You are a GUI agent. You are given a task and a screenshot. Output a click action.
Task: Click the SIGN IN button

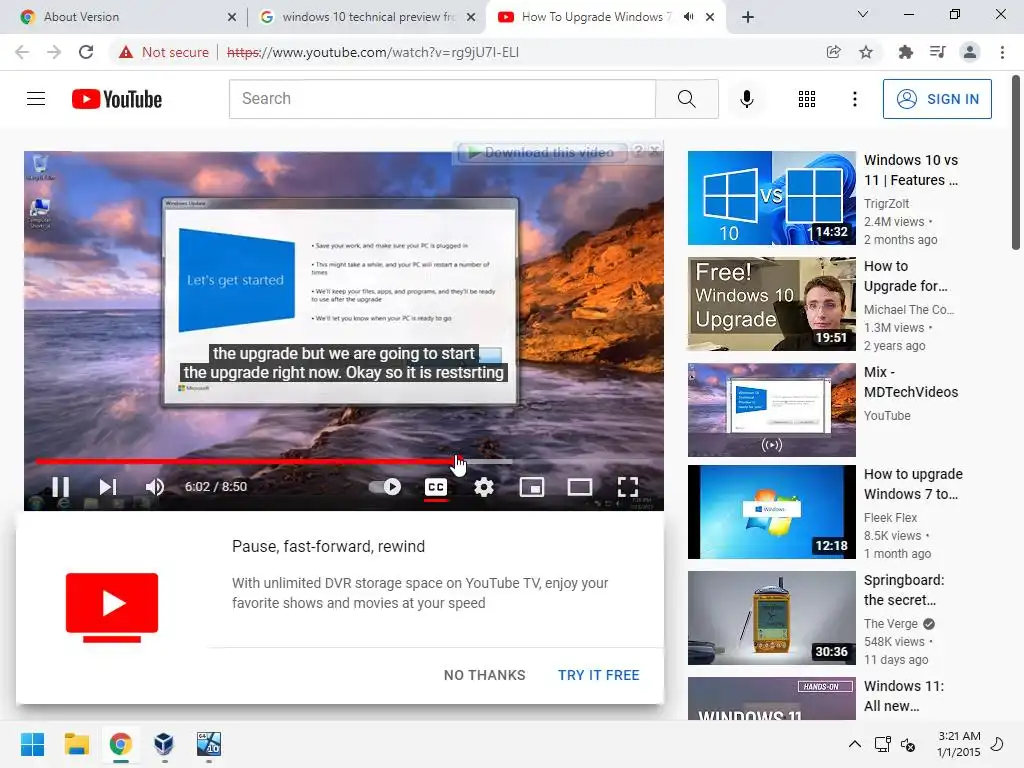click(937, 99)
